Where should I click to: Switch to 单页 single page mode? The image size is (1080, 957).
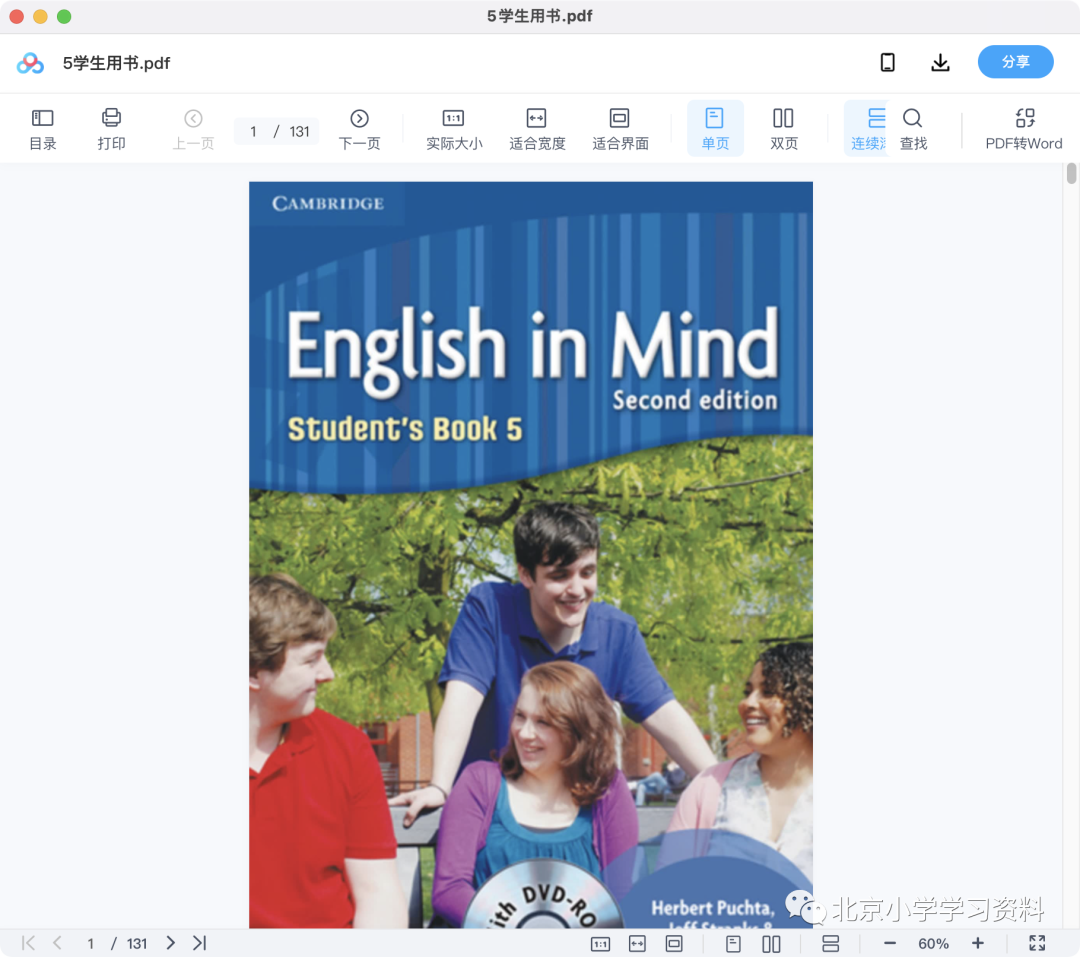pyautogui.click(x=715, y=129)
